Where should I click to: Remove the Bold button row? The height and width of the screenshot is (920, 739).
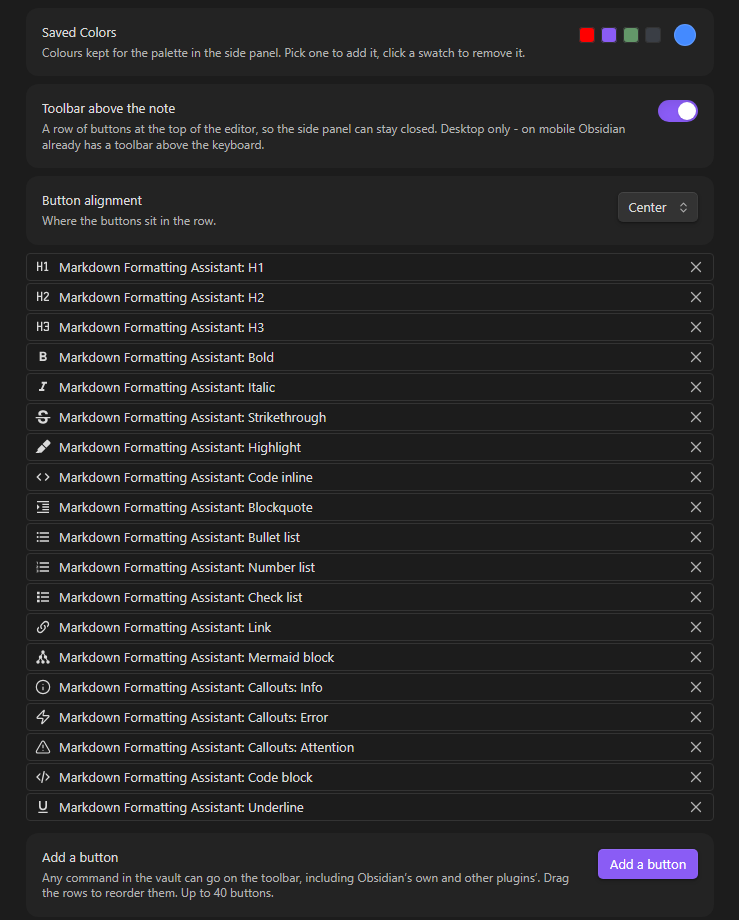pos(696,357)
